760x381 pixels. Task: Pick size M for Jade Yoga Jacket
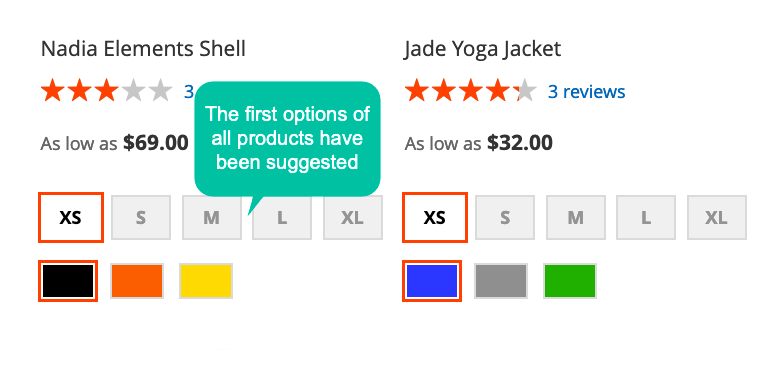576,218
